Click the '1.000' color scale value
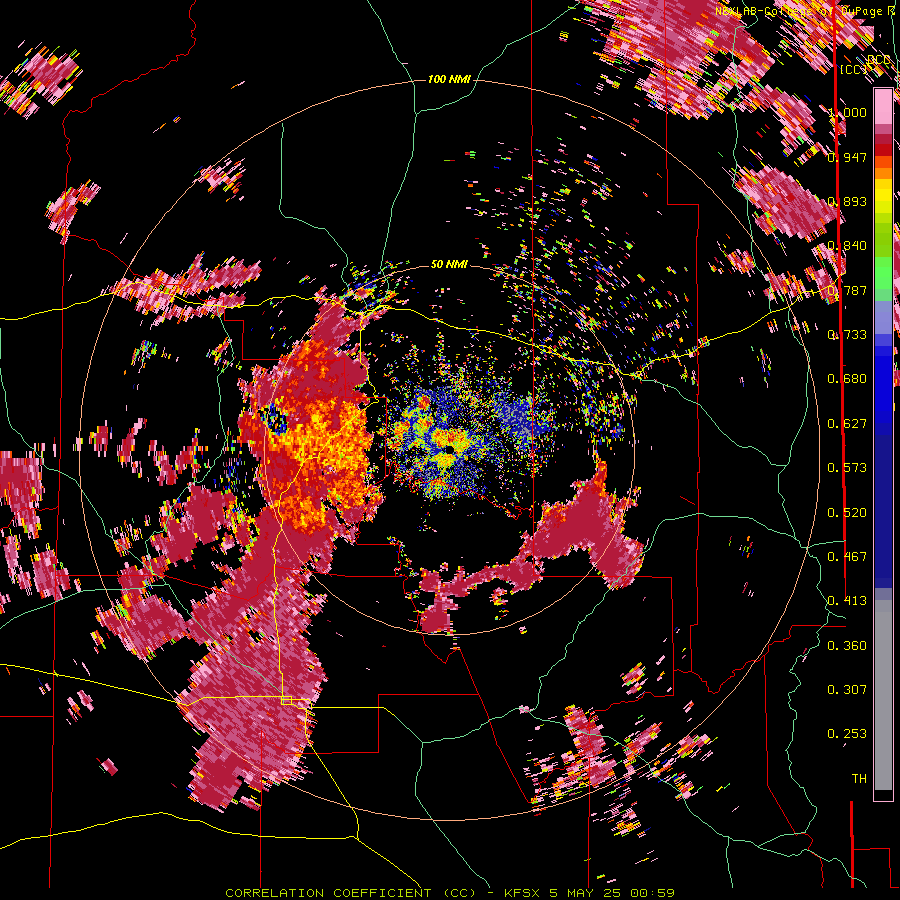 coord(847,112)
